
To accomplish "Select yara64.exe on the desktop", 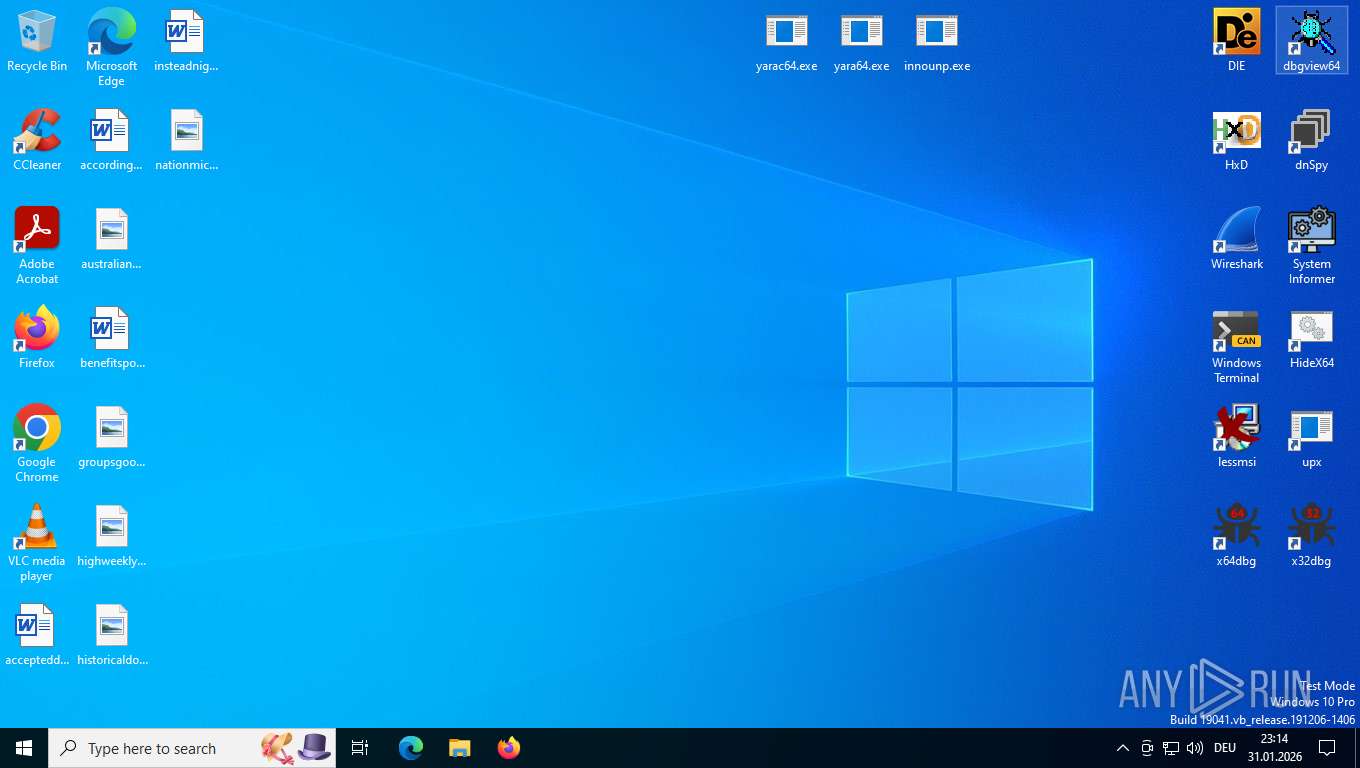I will 862,43.
